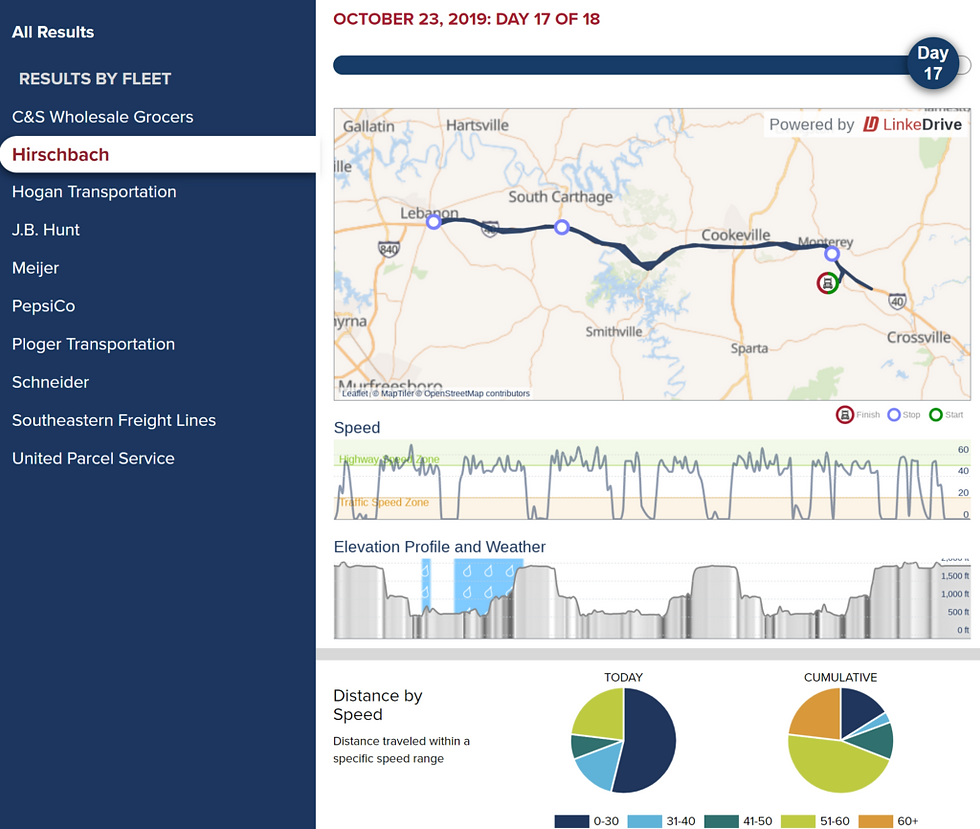Click the I-840 highway shield on map
Screen dimensions: 980x829
[389, 249]
